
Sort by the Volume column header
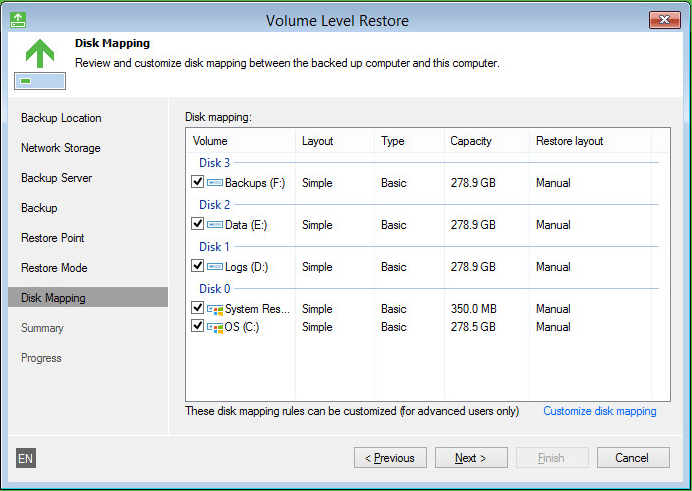[x=211, y=141]
